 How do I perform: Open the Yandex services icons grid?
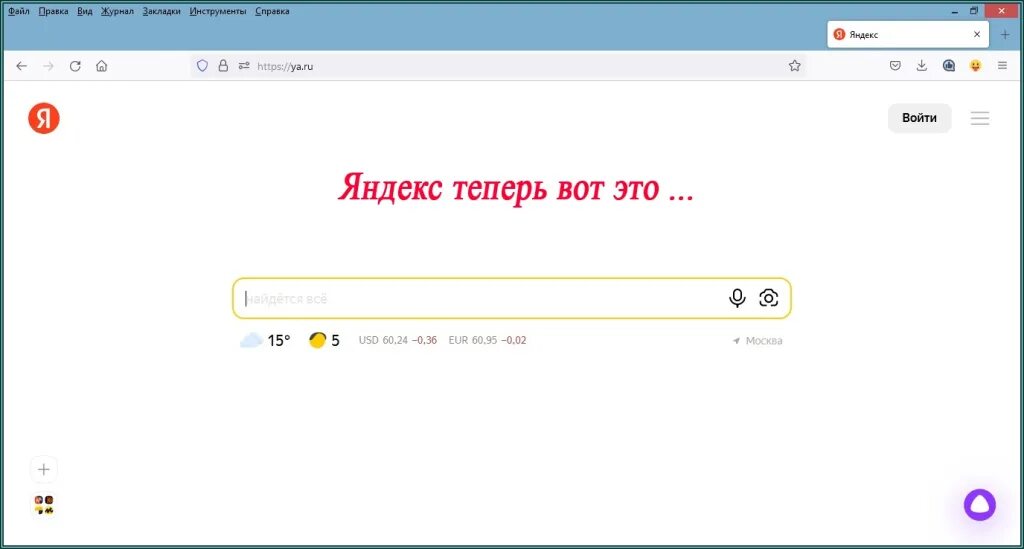44,505
